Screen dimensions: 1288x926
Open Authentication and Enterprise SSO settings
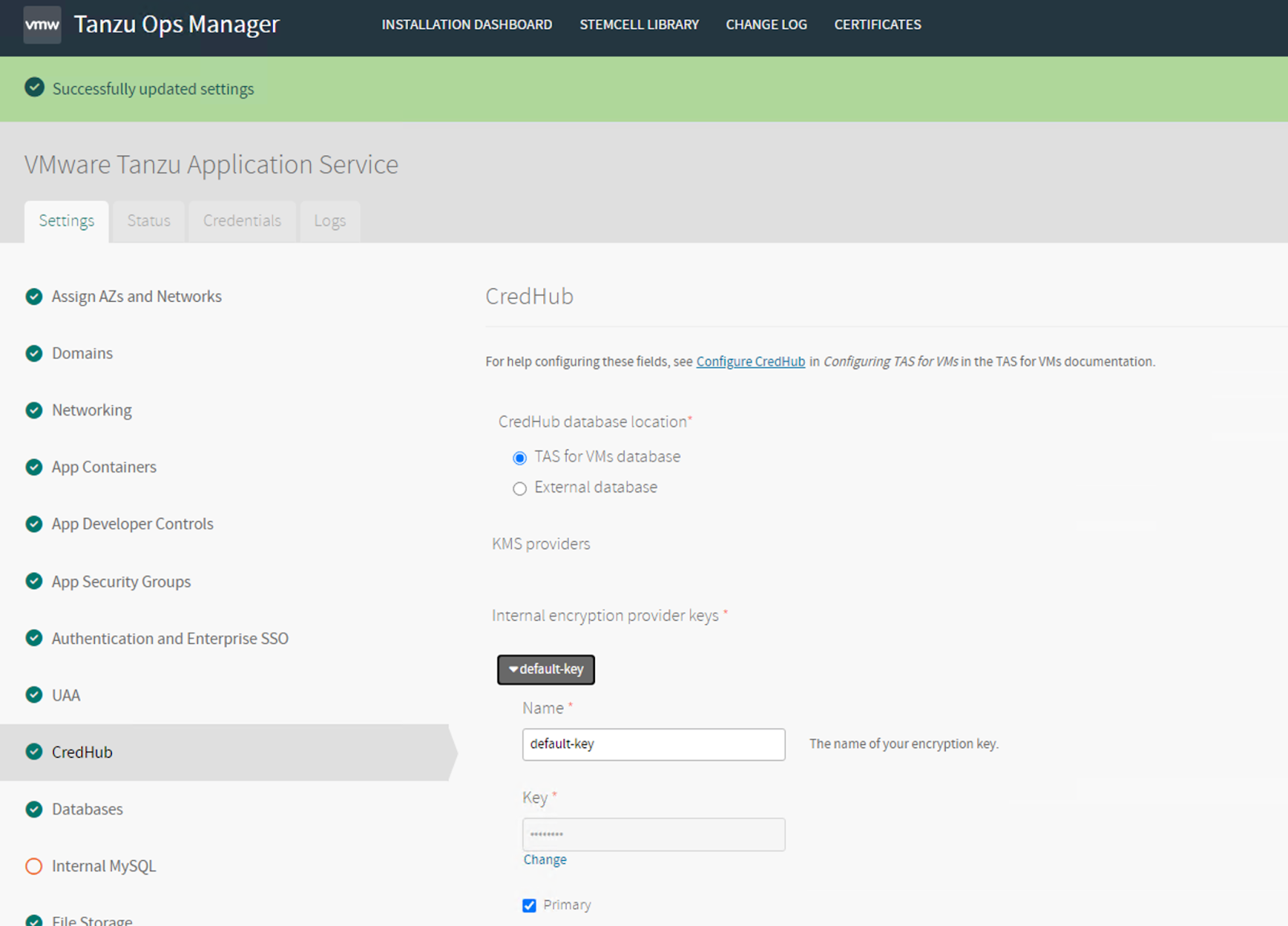[170, 639]
